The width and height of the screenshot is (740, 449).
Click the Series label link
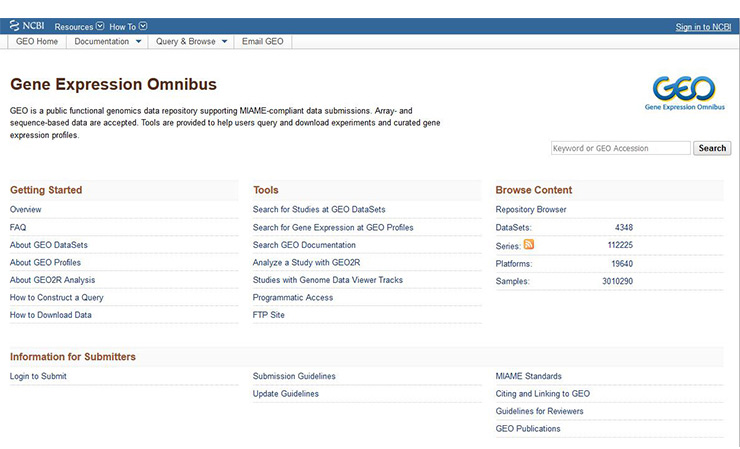[508, 246]
